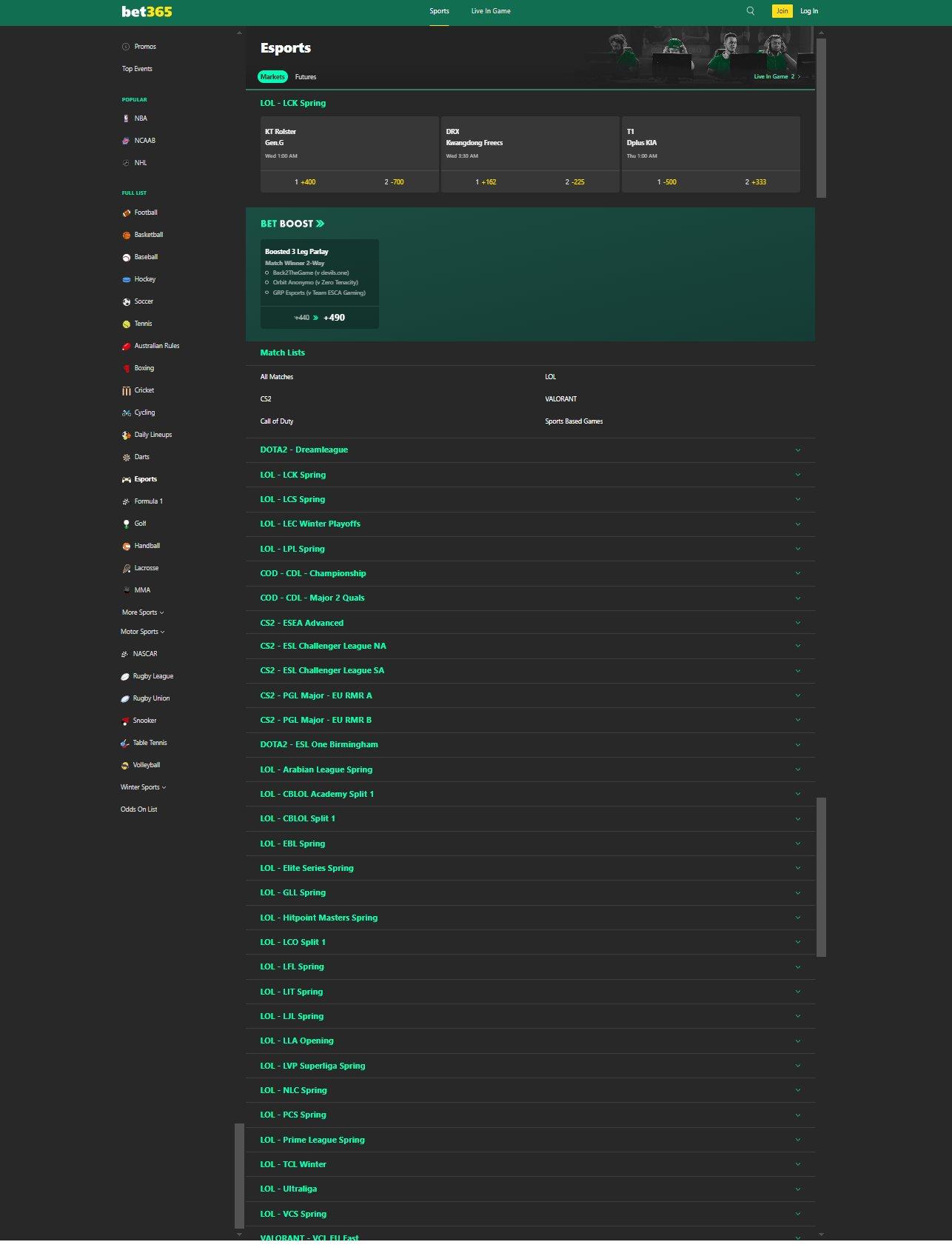
Task: Open the Lacrosse stick icon
Action: pos(126,568)
